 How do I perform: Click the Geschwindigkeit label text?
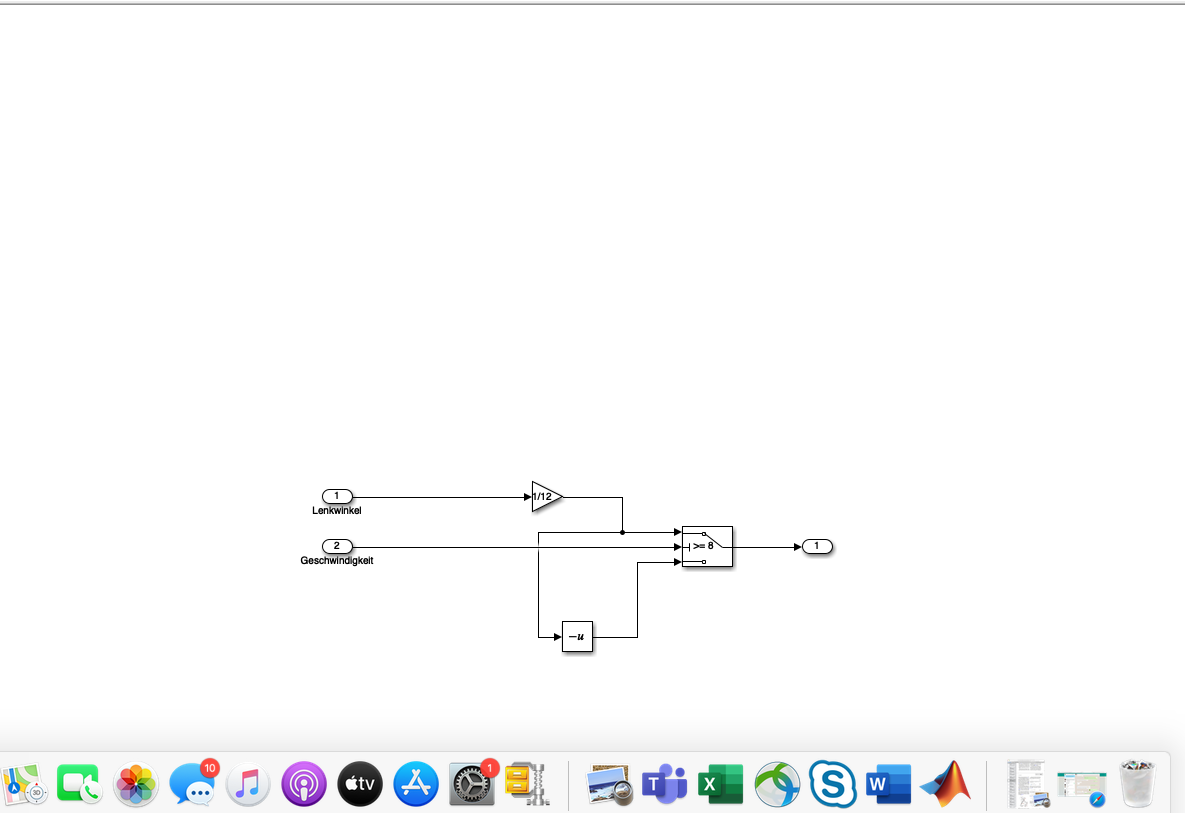(337, 561)
